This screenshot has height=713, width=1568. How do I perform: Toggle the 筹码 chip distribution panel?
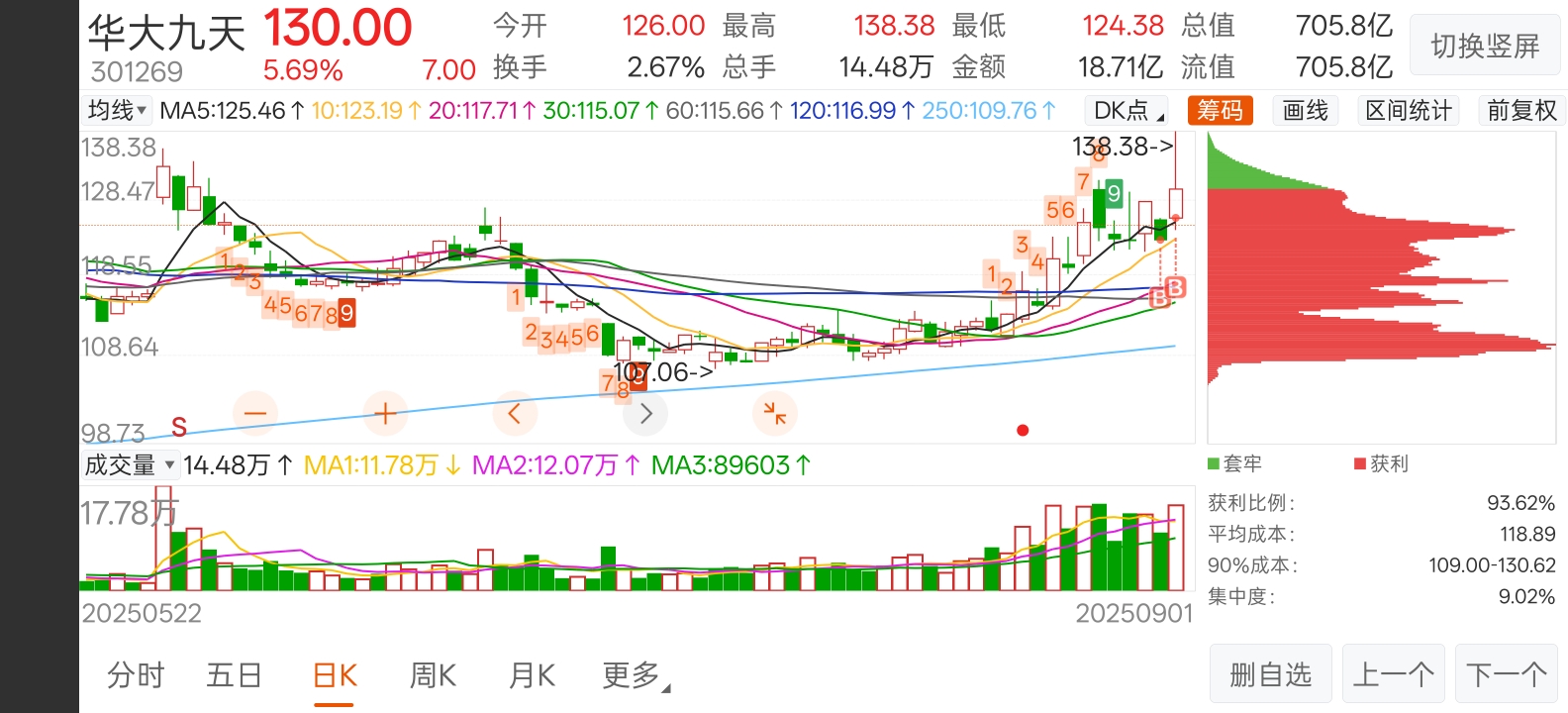click(1220, 110)
